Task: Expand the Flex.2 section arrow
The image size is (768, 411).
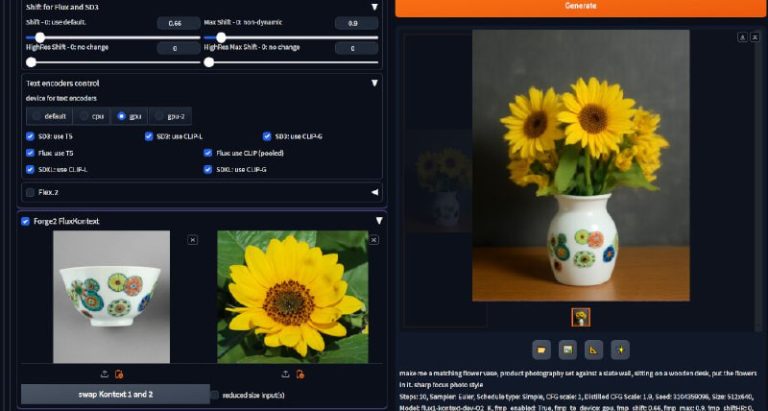Action: point(374,192)
